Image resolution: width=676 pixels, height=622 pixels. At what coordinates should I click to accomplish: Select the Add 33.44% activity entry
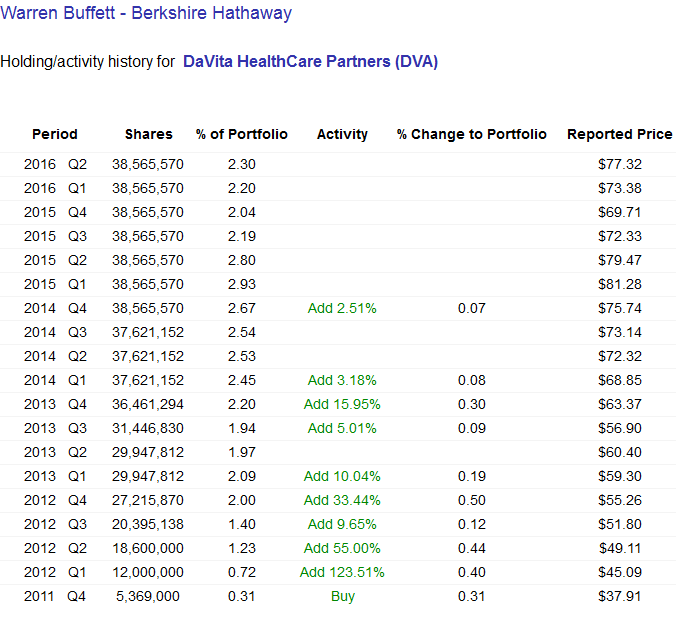tap(342, 500)
